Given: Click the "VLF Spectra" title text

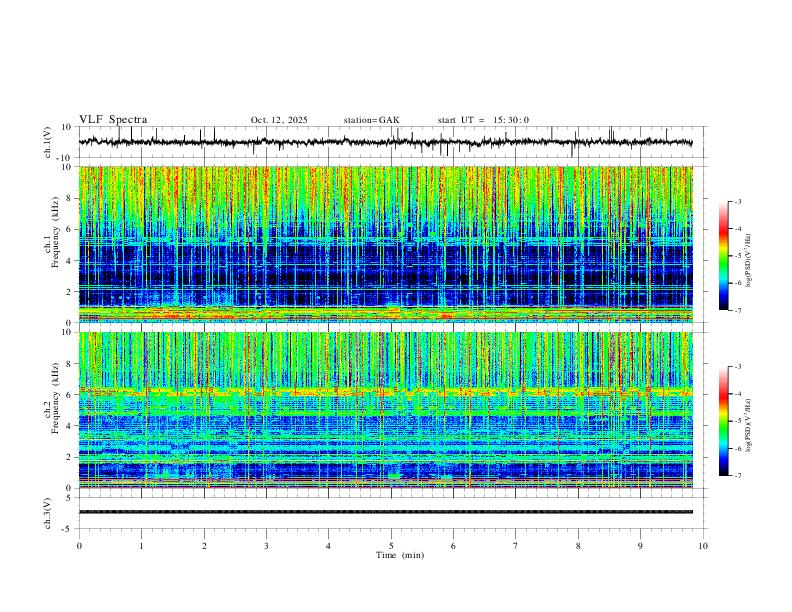Looking at the screenshot, I should (x=113, y=120).
